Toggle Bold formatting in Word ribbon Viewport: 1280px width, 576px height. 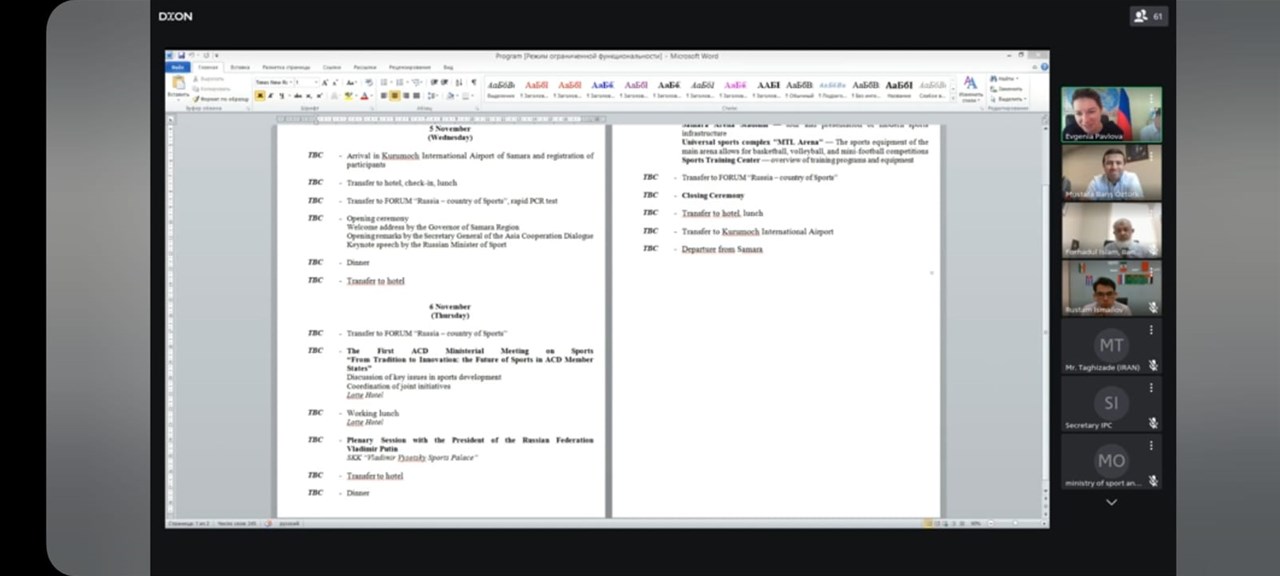pos(260,96)
